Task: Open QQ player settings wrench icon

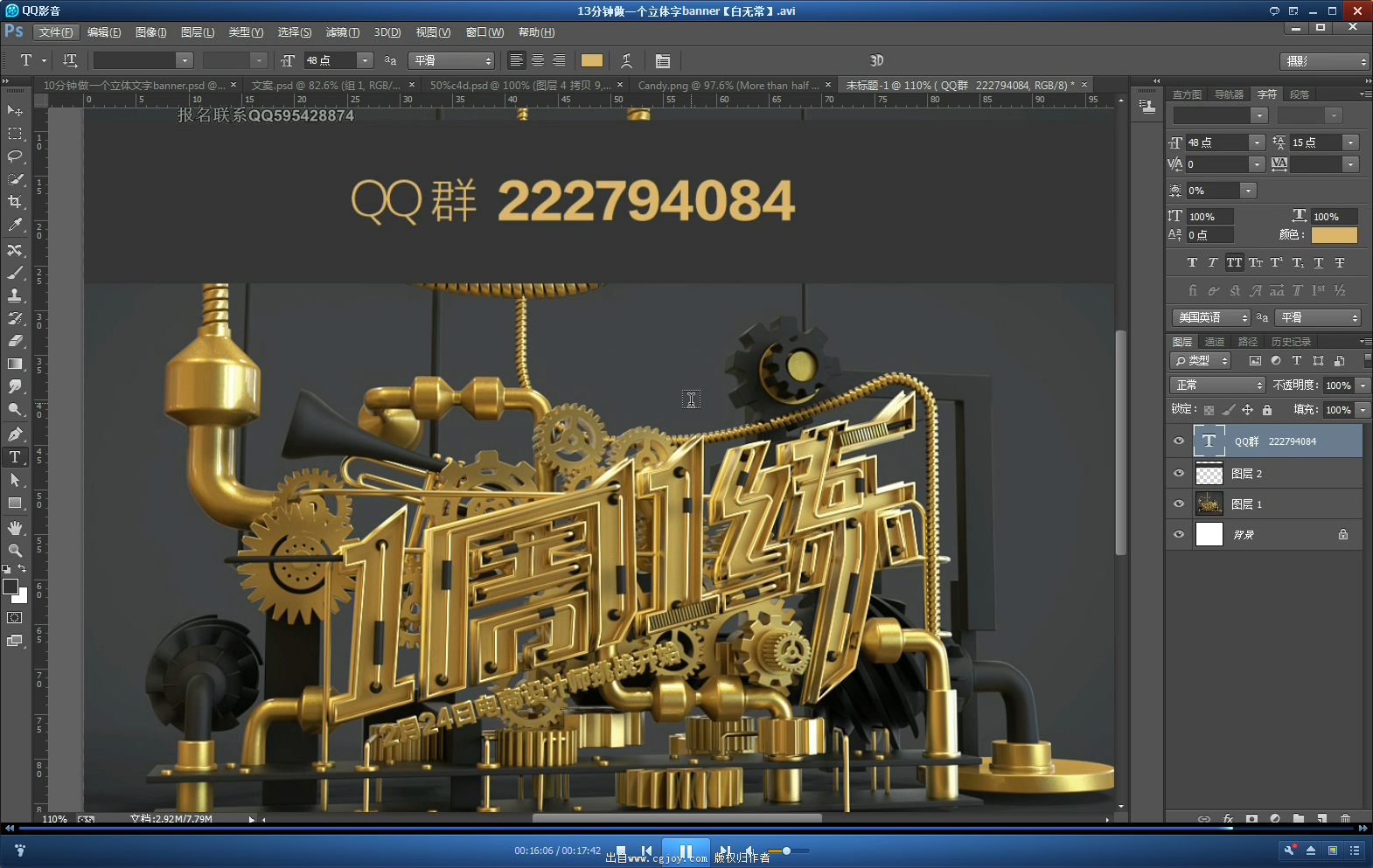Action: pos(1289,850)
